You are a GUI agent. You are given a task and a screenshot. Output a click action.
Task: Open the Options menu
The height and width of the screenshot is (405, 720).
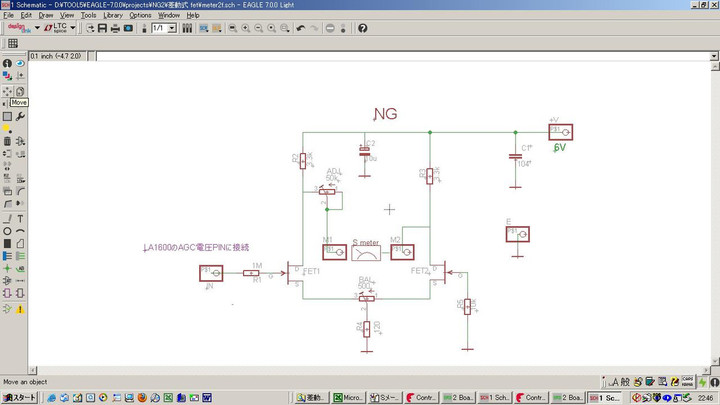(140, 15)
